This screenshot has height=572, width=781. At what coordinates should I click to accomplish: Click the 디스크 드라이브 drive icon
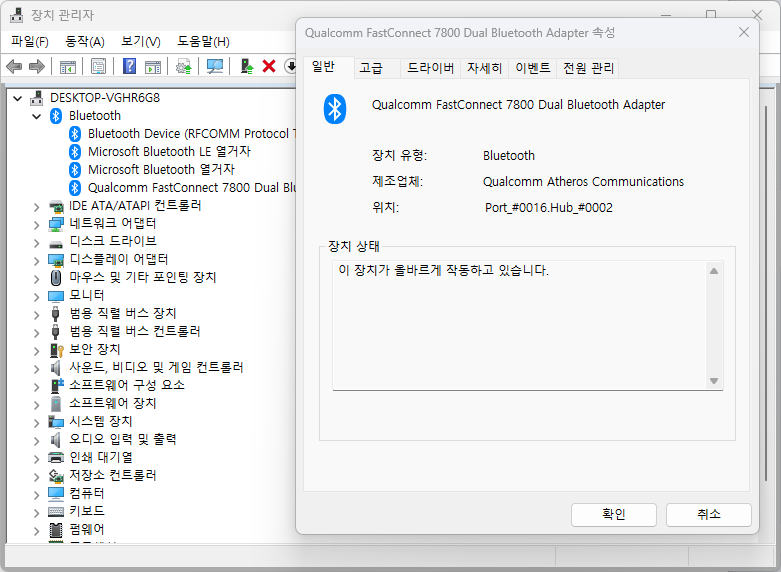56,244
